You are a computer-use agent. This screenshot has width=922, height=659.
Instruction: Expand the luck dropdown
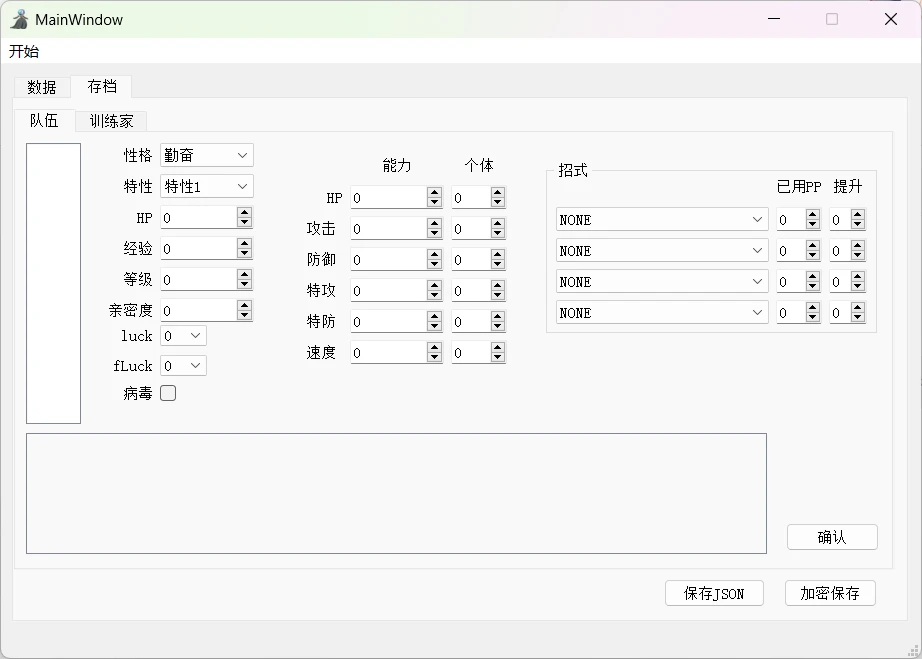[183, 336]
